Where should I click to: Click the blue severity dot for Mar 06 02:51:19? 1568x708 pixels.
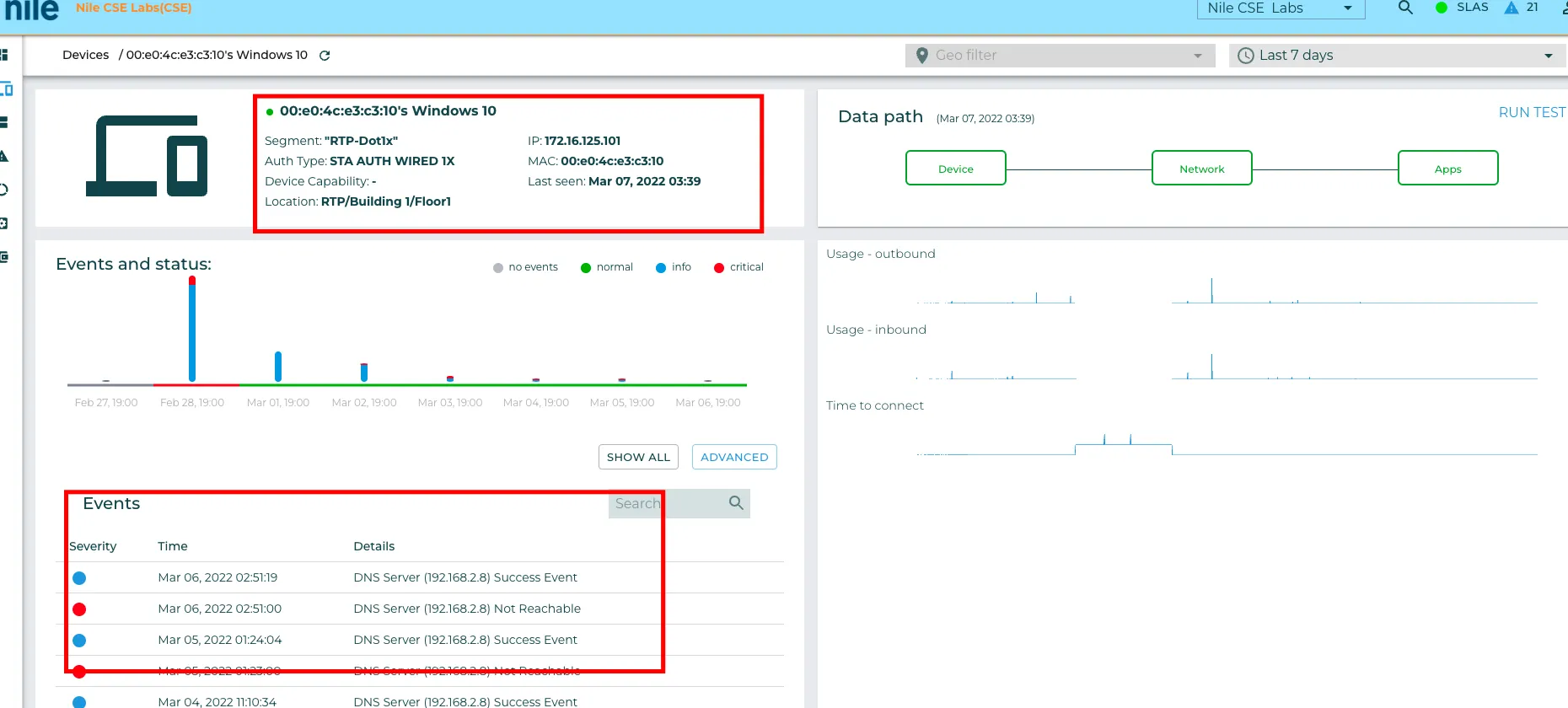click(79, 578)
